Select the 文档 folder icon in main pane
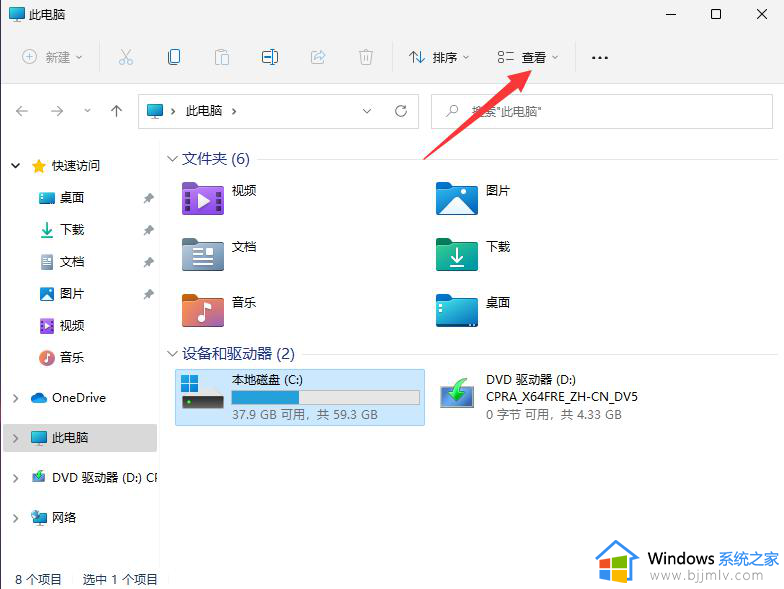 [x=203, y=254]
